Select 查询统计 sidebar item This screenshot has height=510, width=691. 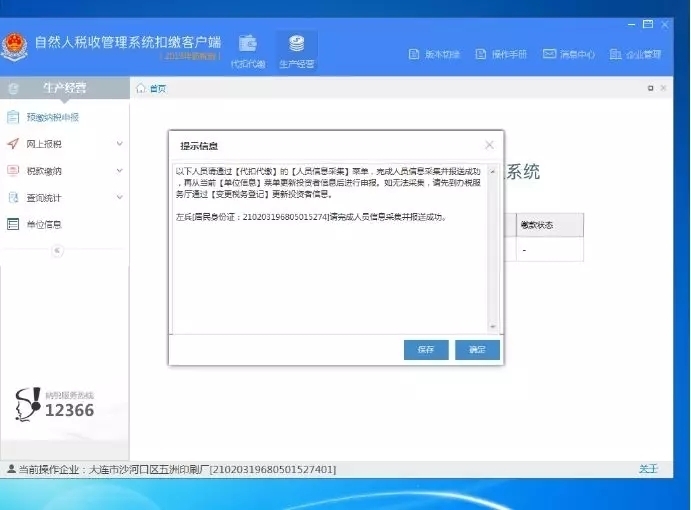pos(44,198)
